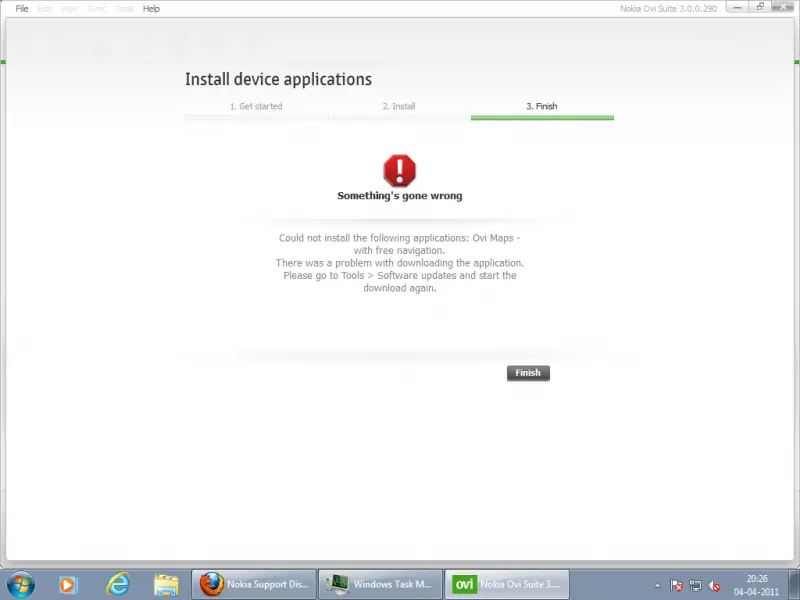
Task: Open the greyed-out Edit menu
Action: coord(45,9)
